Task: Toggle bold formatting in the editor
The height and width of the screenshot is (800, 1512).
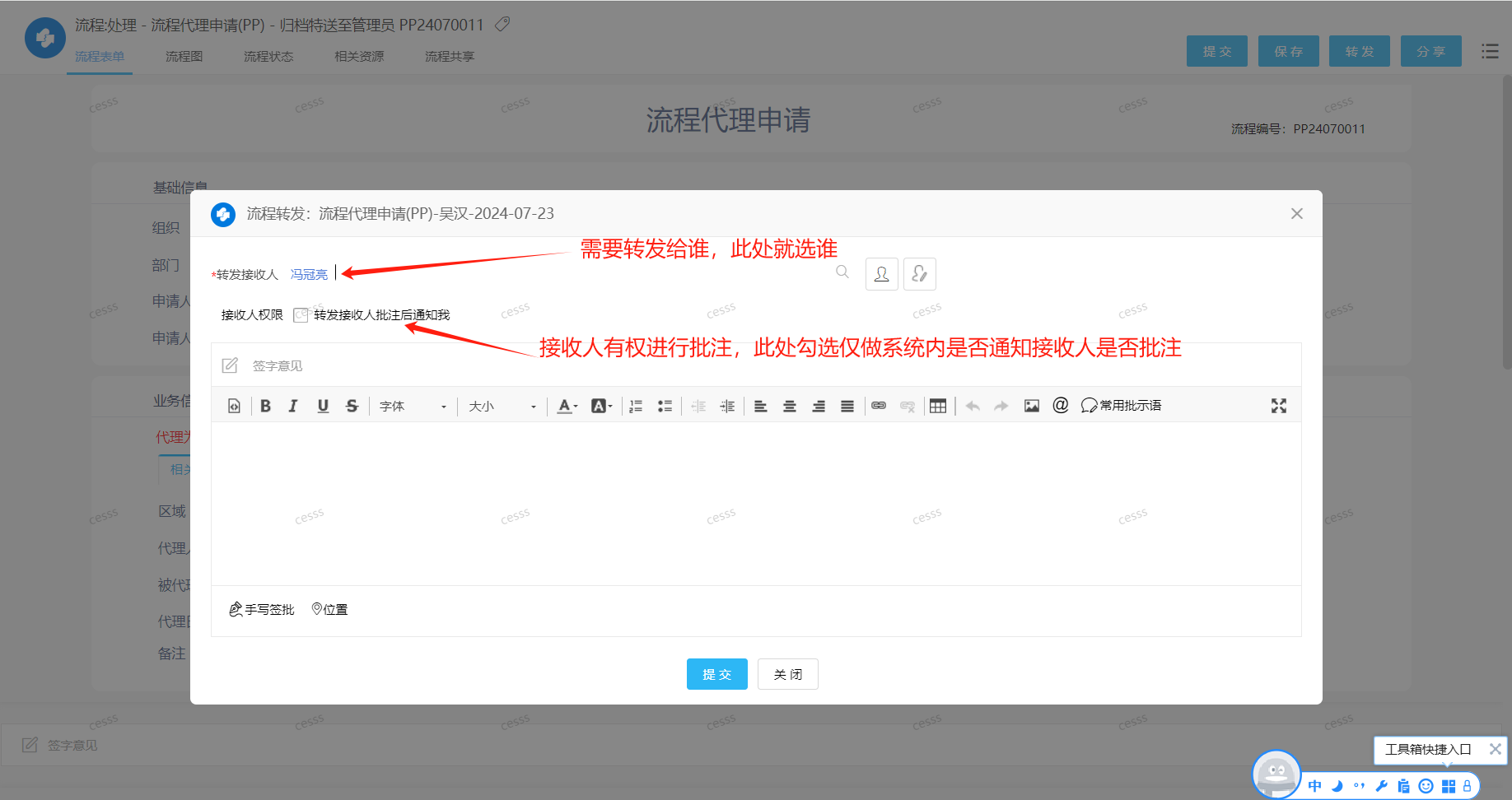Action: 265,406
